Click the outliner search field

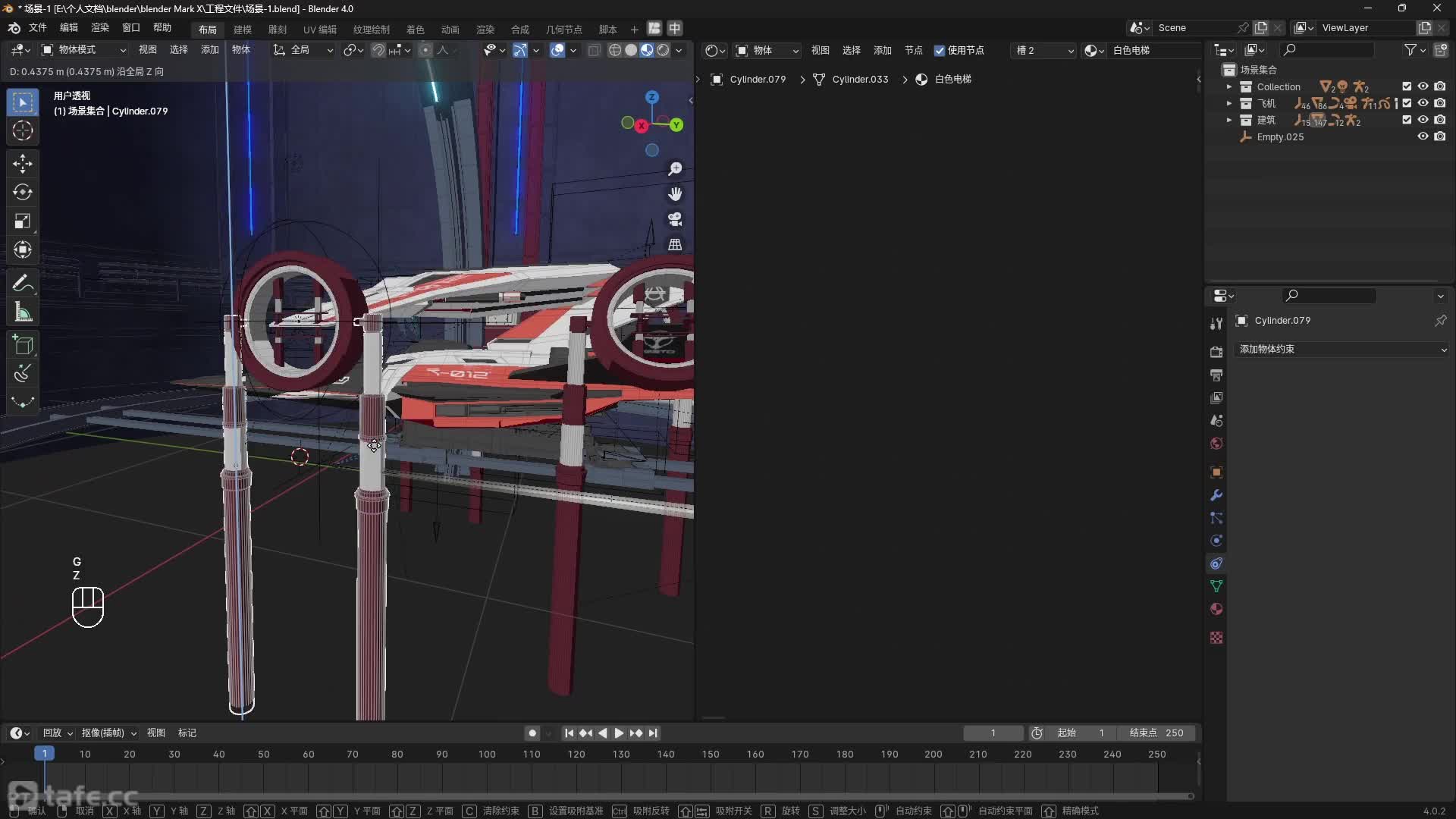click(1327, 50)
